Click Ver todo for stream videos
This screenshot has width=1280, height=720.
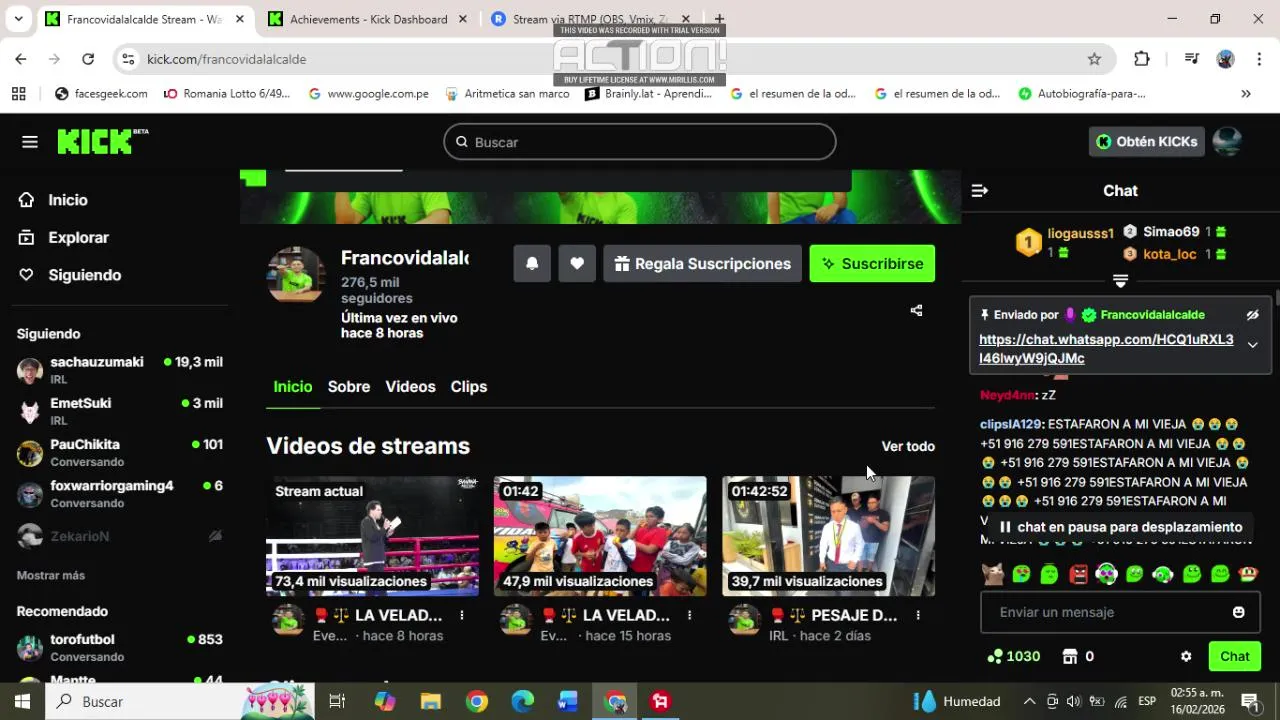pos(908,446)
